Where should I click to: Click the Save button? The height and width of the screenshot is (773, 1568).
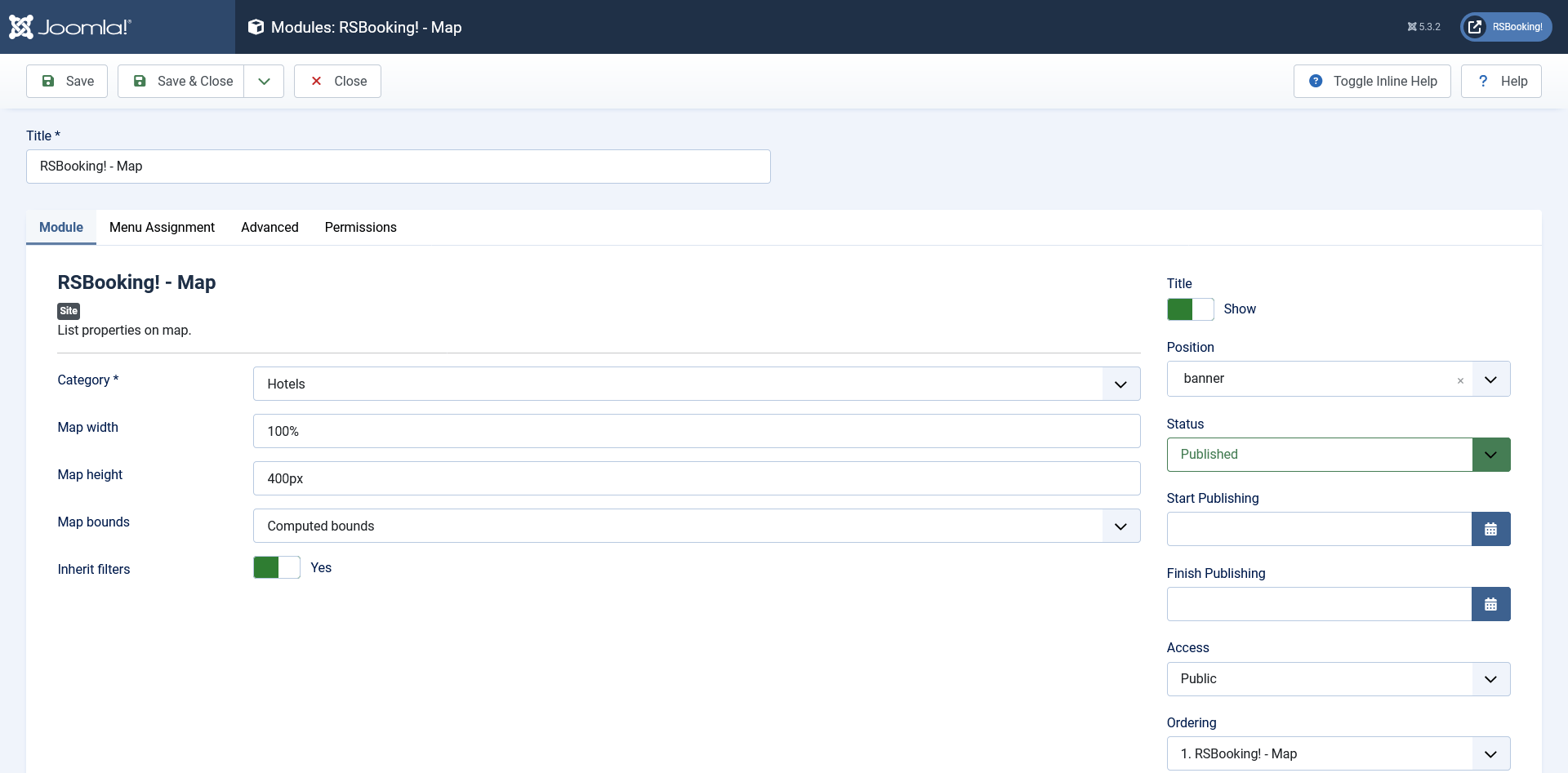(67, 81)
